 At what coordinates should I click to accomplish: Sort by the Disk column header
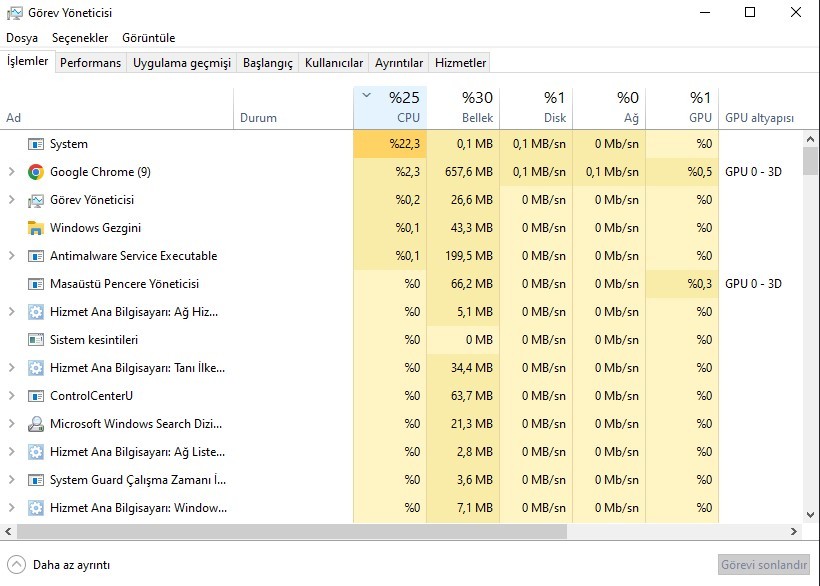[536, 108]
